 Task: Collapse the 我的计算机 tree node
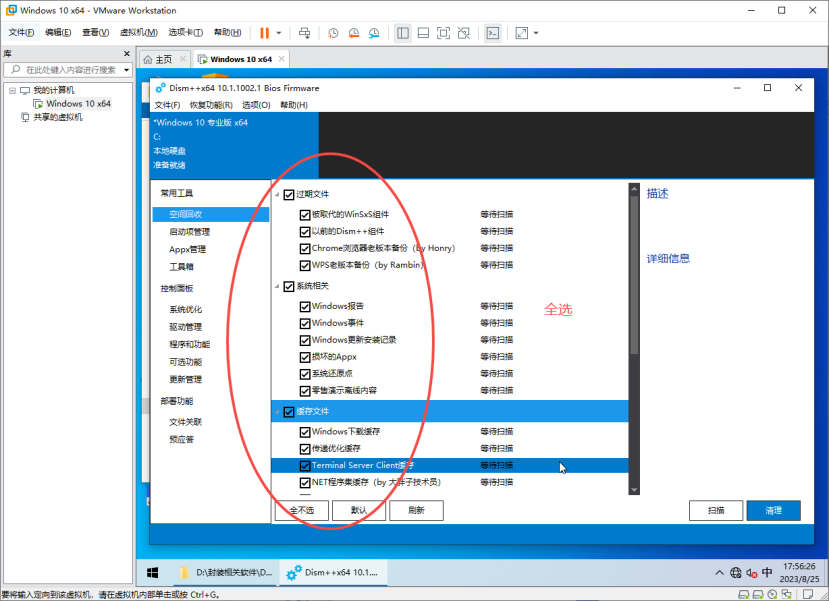point(12,90)
